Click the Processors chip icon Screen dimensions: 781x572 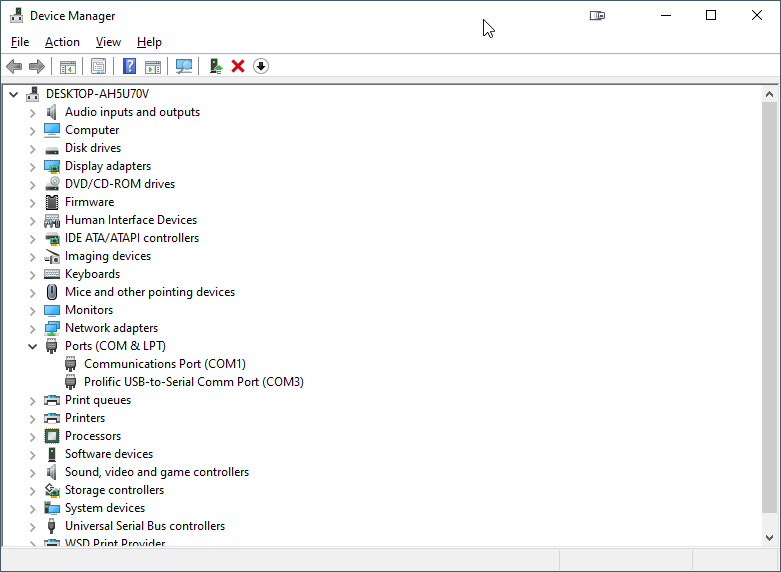52,436
